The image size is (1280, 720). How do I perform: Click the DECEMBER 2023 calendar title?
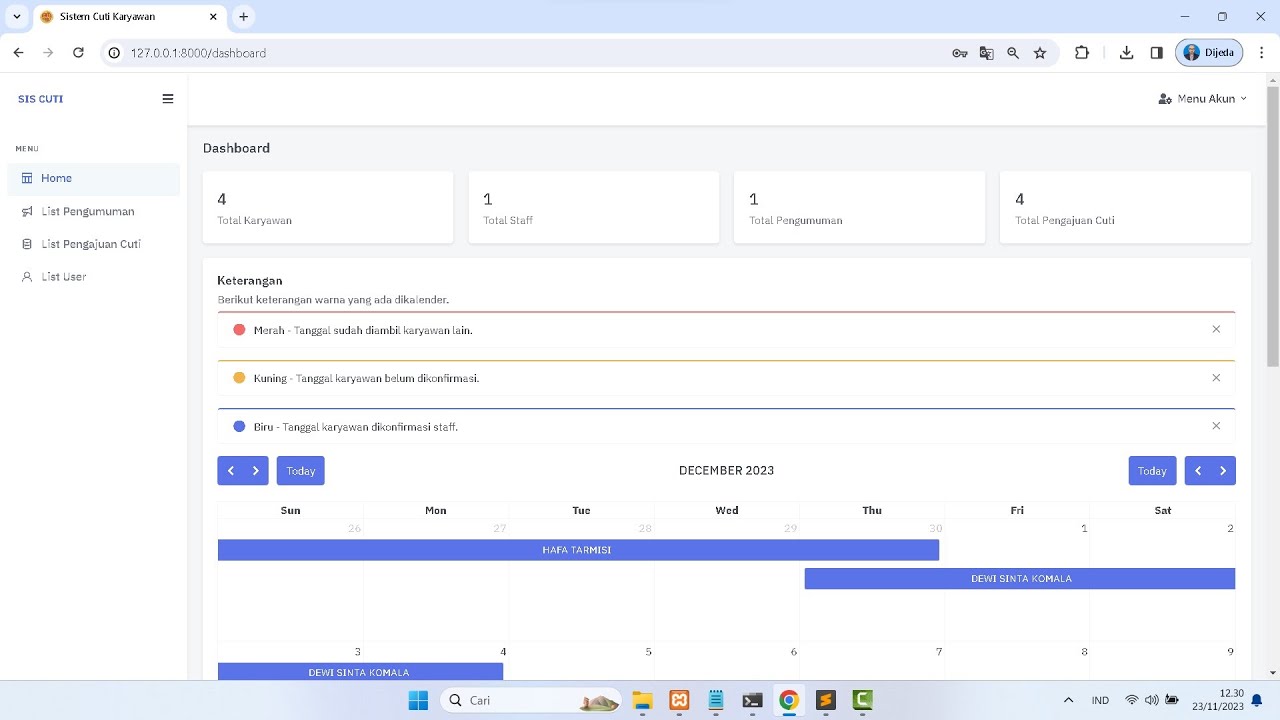(x=726, y=470)
